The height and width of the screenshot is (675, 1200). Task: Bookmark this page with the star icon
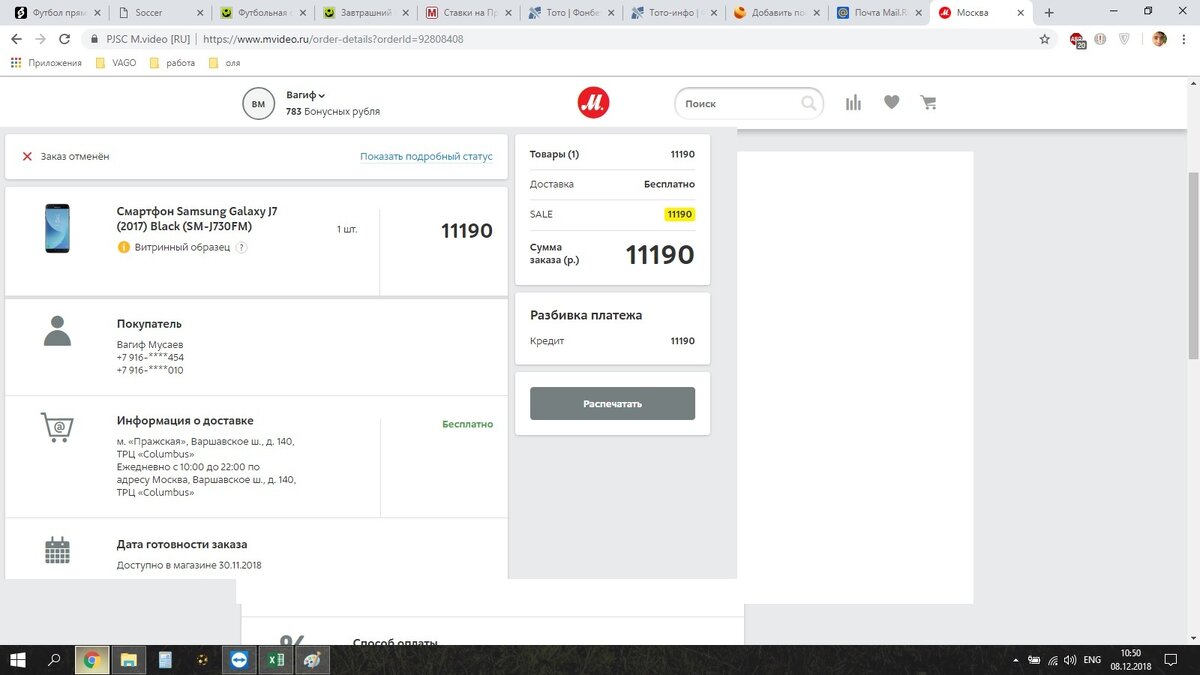[x=1044, y=39]
